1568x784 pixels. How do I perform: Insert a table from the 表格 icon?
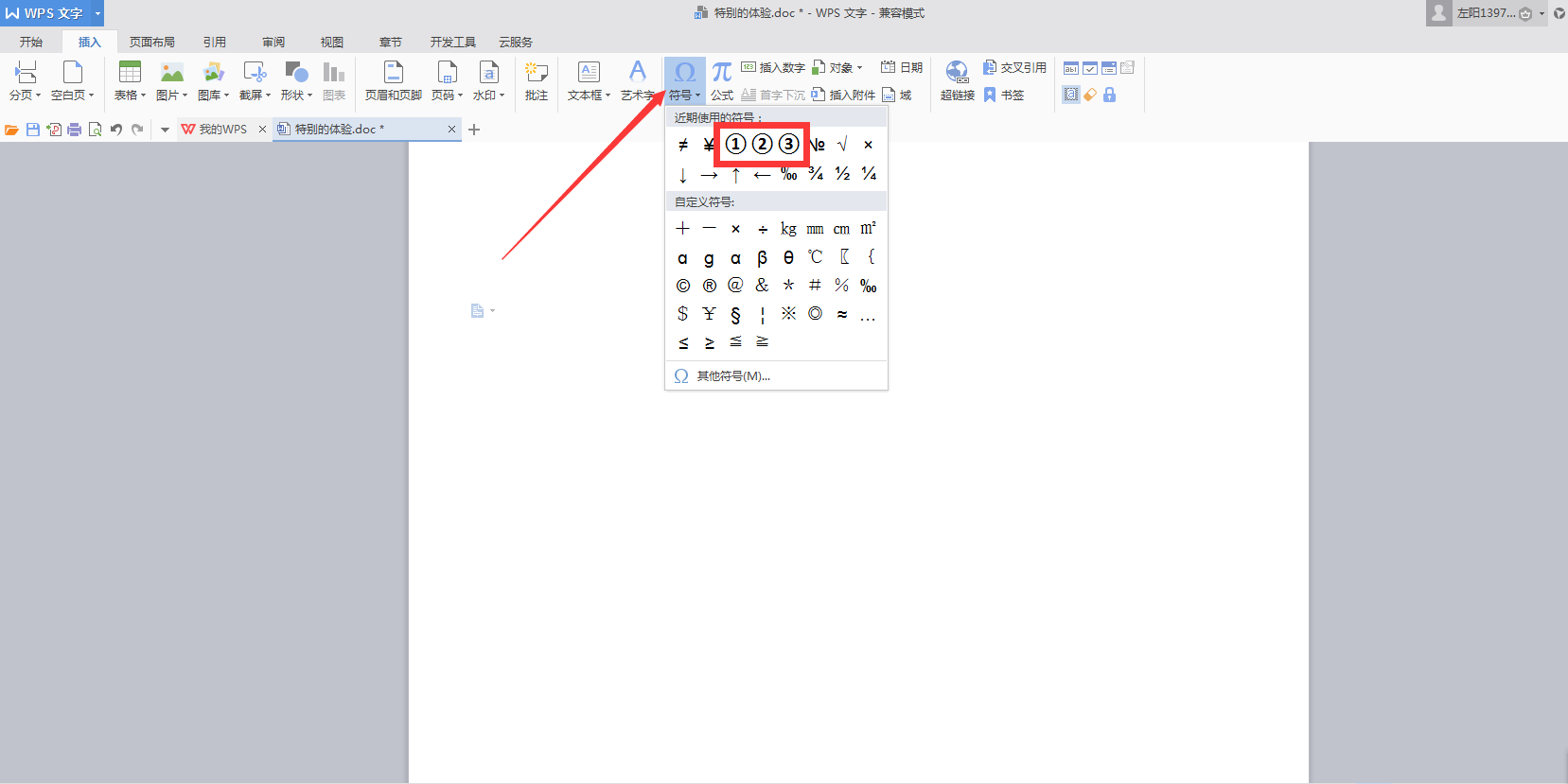point(130,73)
